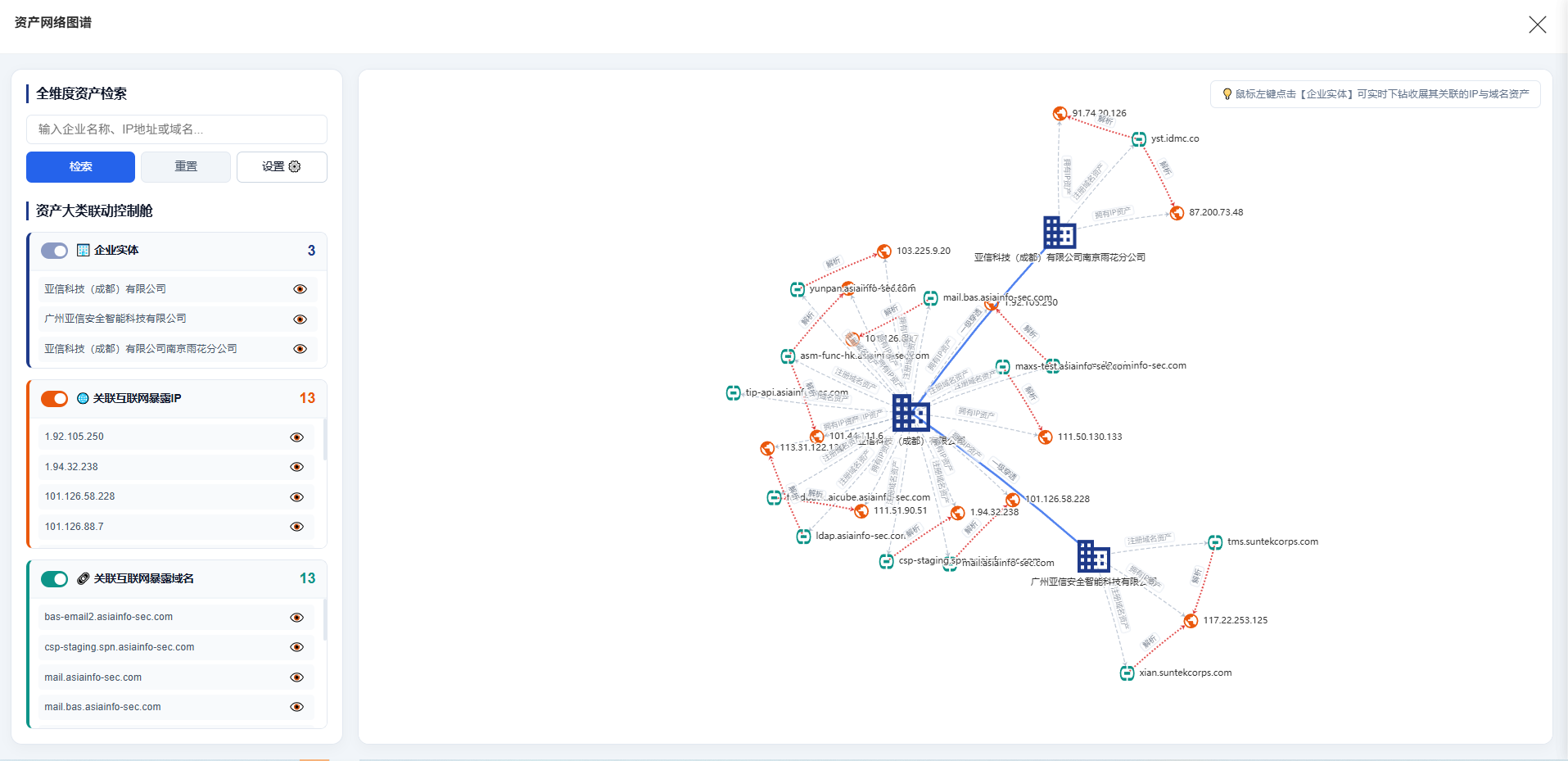Click the aicube.asiainfo-sec.com domain node icon
The height and width of the screenshot is (761, 1568).
click(775, 497)
